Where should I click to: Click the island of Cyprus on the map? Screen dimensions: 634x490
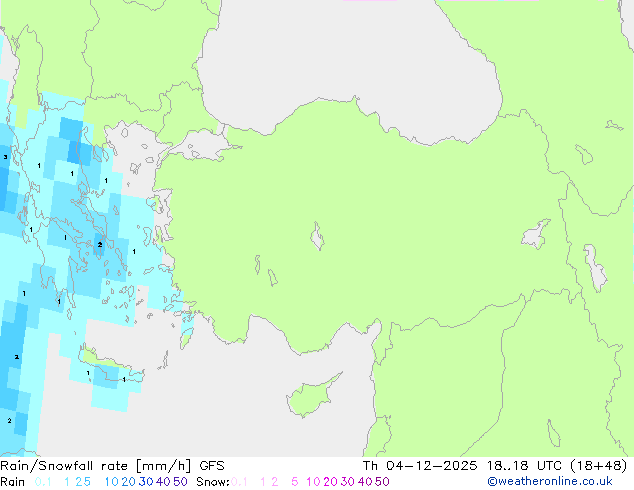(309, 398)
